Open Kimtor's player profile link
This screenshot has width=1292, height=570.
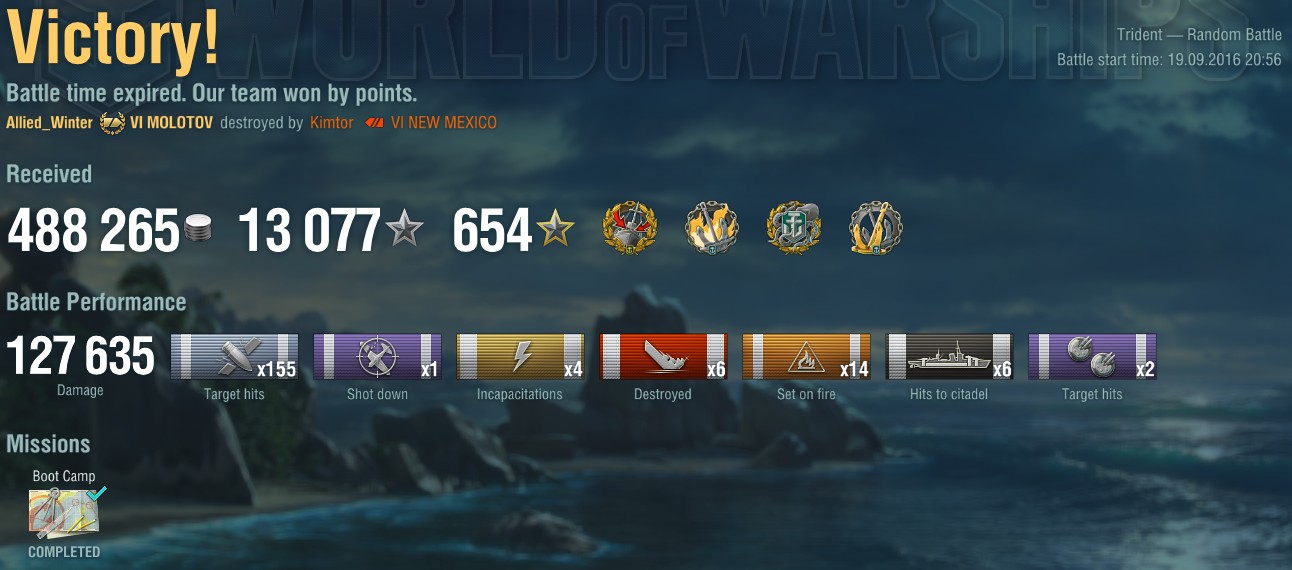pos(331,123)
